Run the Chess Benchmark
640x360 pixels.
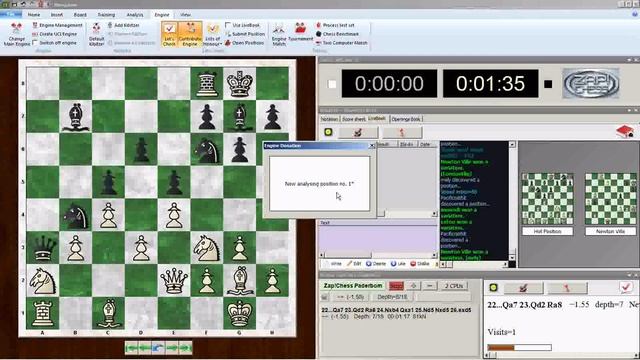point(337,34)
